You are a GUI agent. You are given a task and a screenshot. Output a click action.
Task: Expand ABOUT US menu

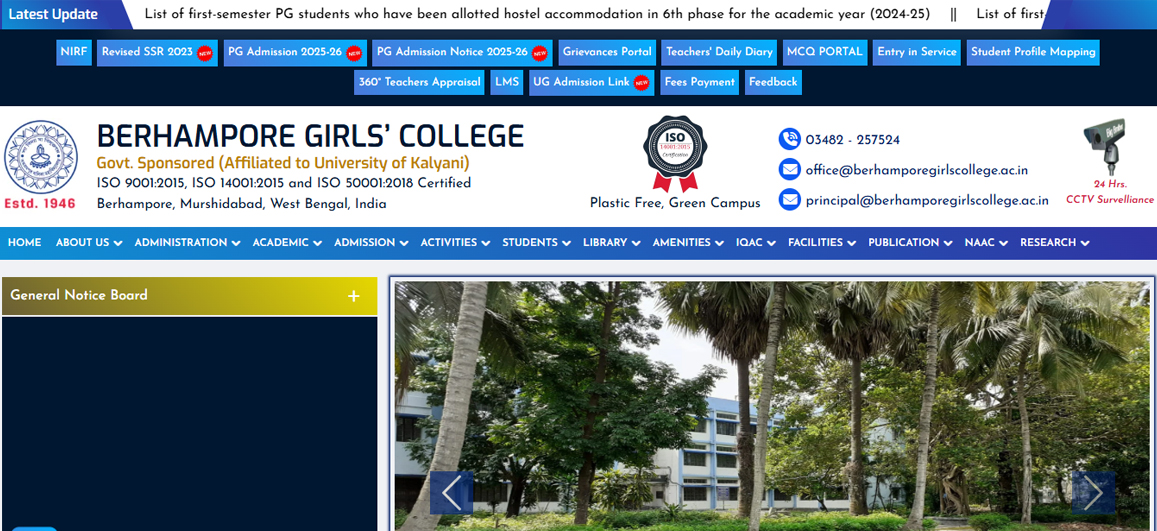(89, 243)
